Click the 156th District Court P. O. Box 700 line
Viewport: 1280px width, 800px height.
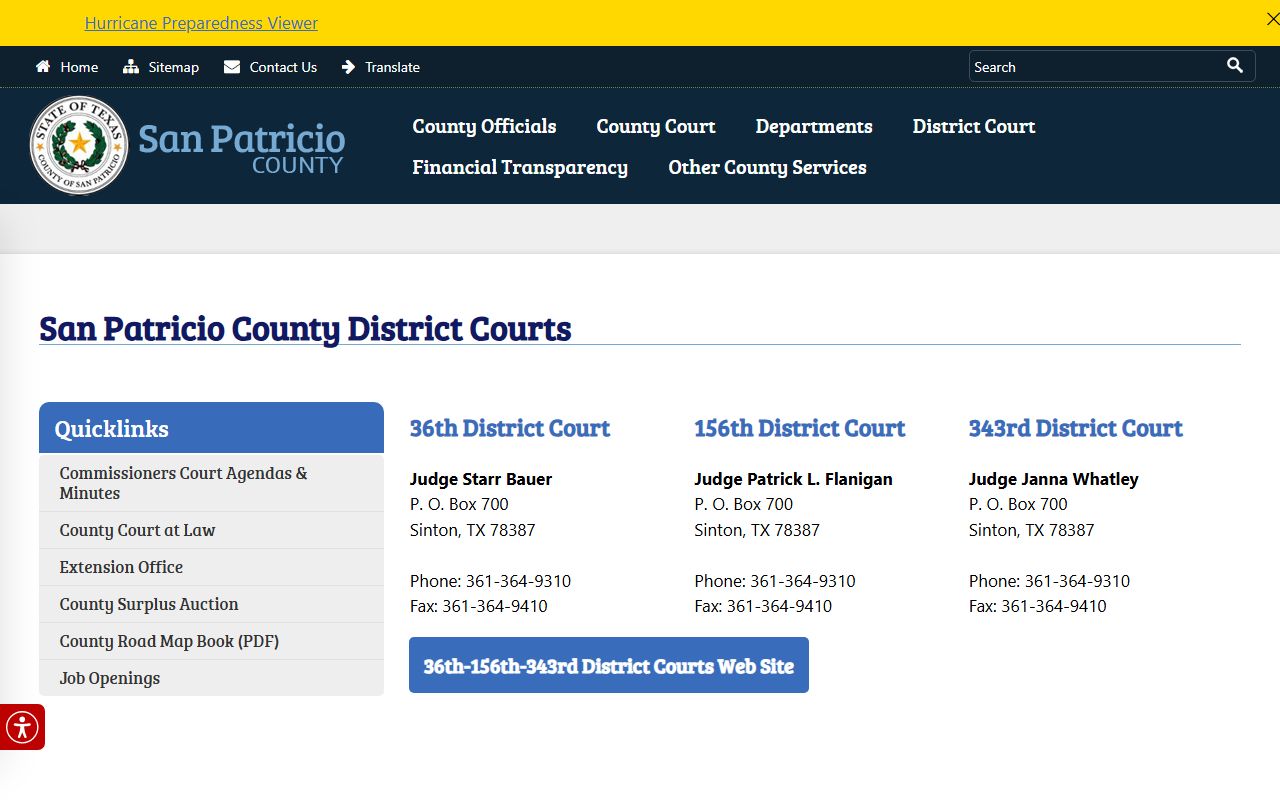point(744,504)
